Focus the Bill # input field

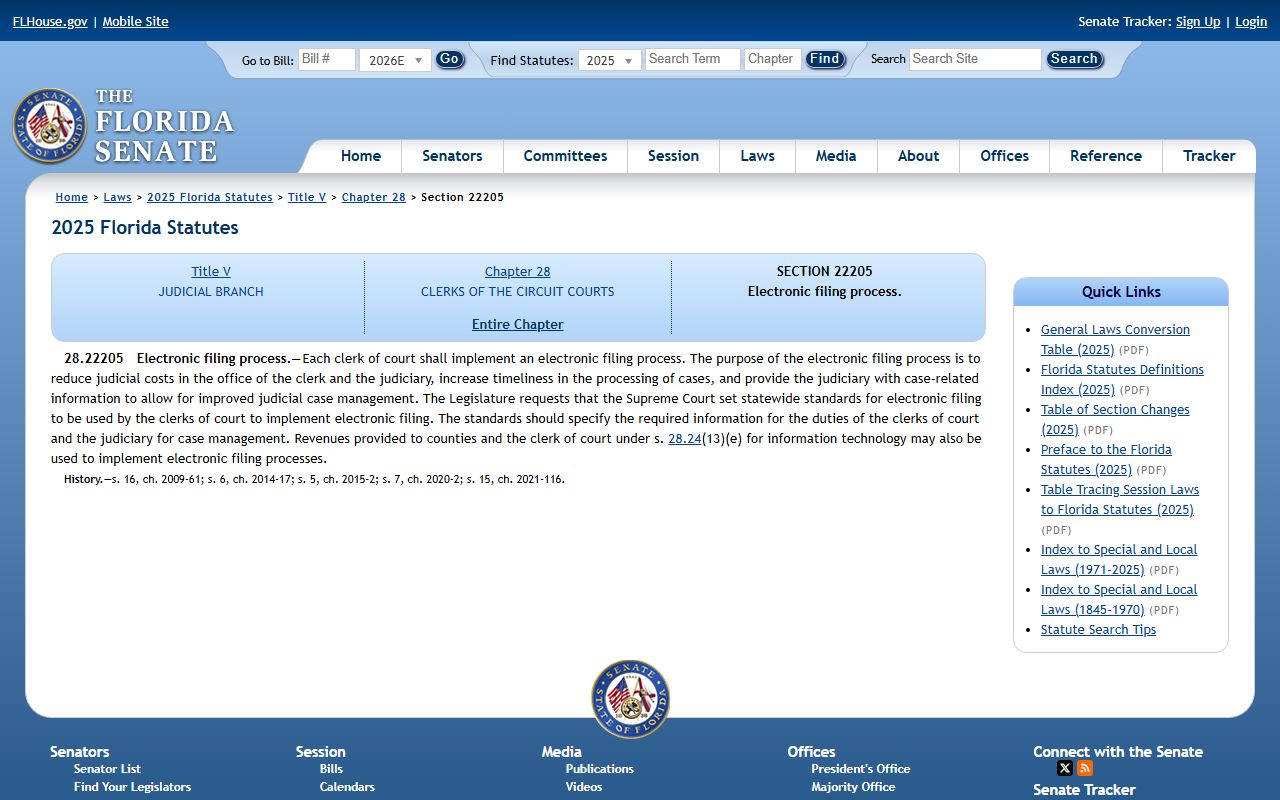pos(327,59)
